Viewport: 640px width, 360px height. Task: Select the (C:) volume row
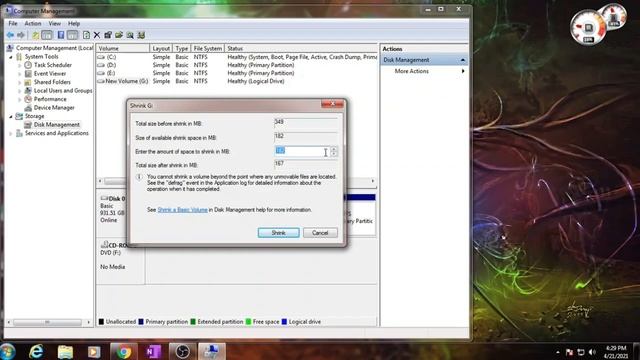click(x=237, y=57)
